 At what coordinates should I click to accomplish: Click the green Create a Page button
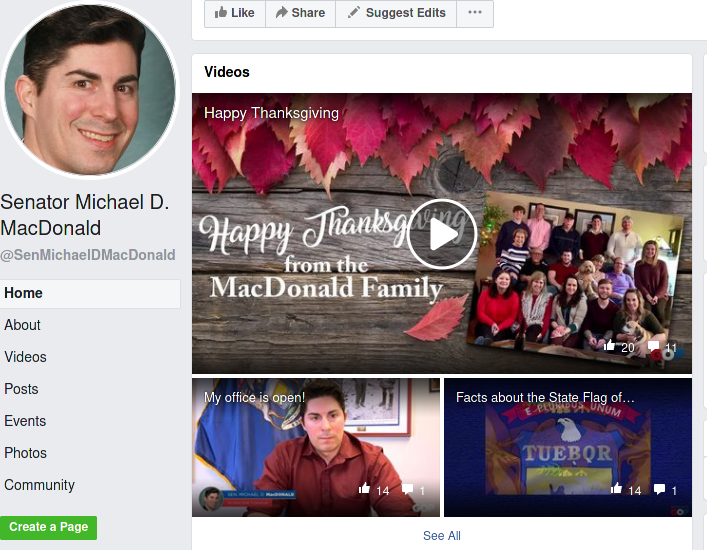coord(48,527)
